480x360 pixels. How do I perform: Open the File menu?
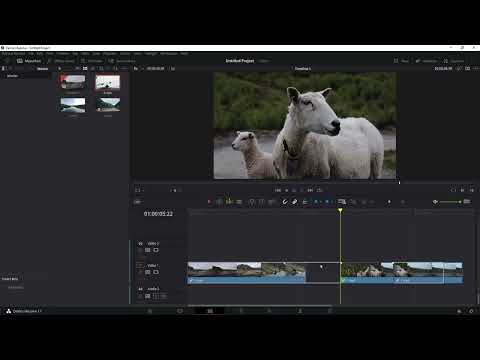point(31,54)
